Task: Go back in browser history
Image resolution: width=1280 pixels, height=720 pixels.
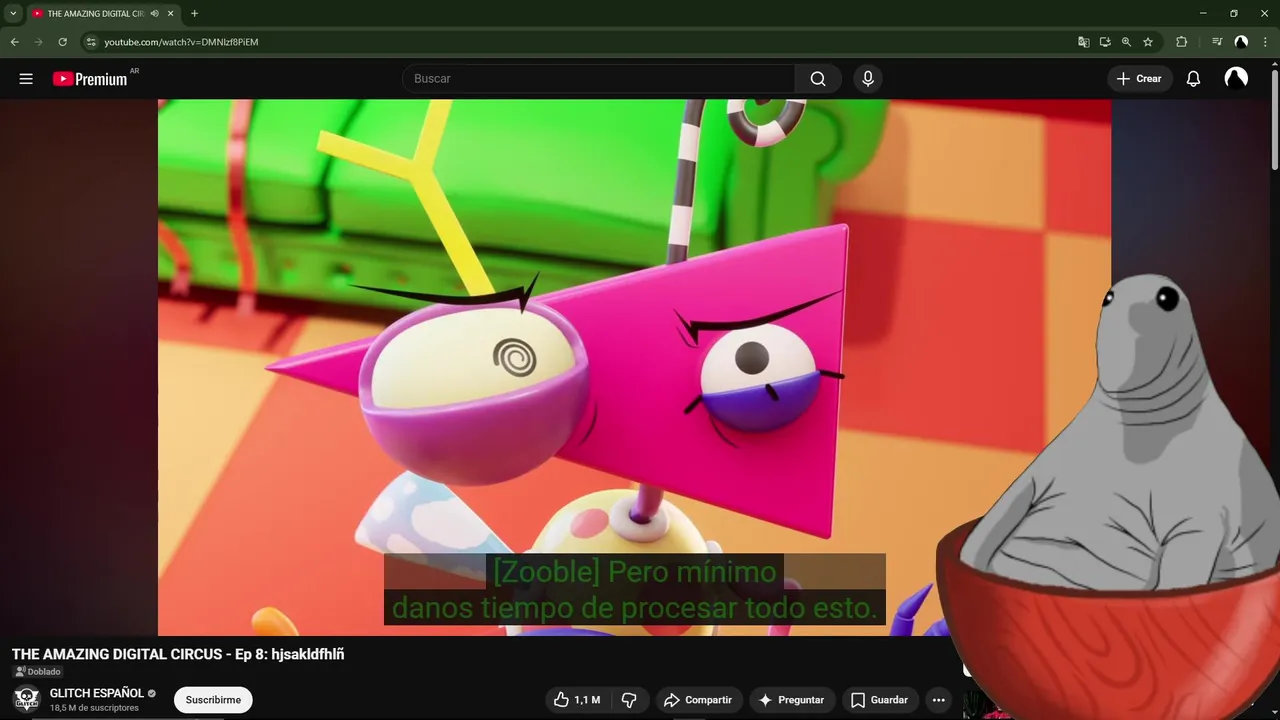Action: [x=15, y=42]
